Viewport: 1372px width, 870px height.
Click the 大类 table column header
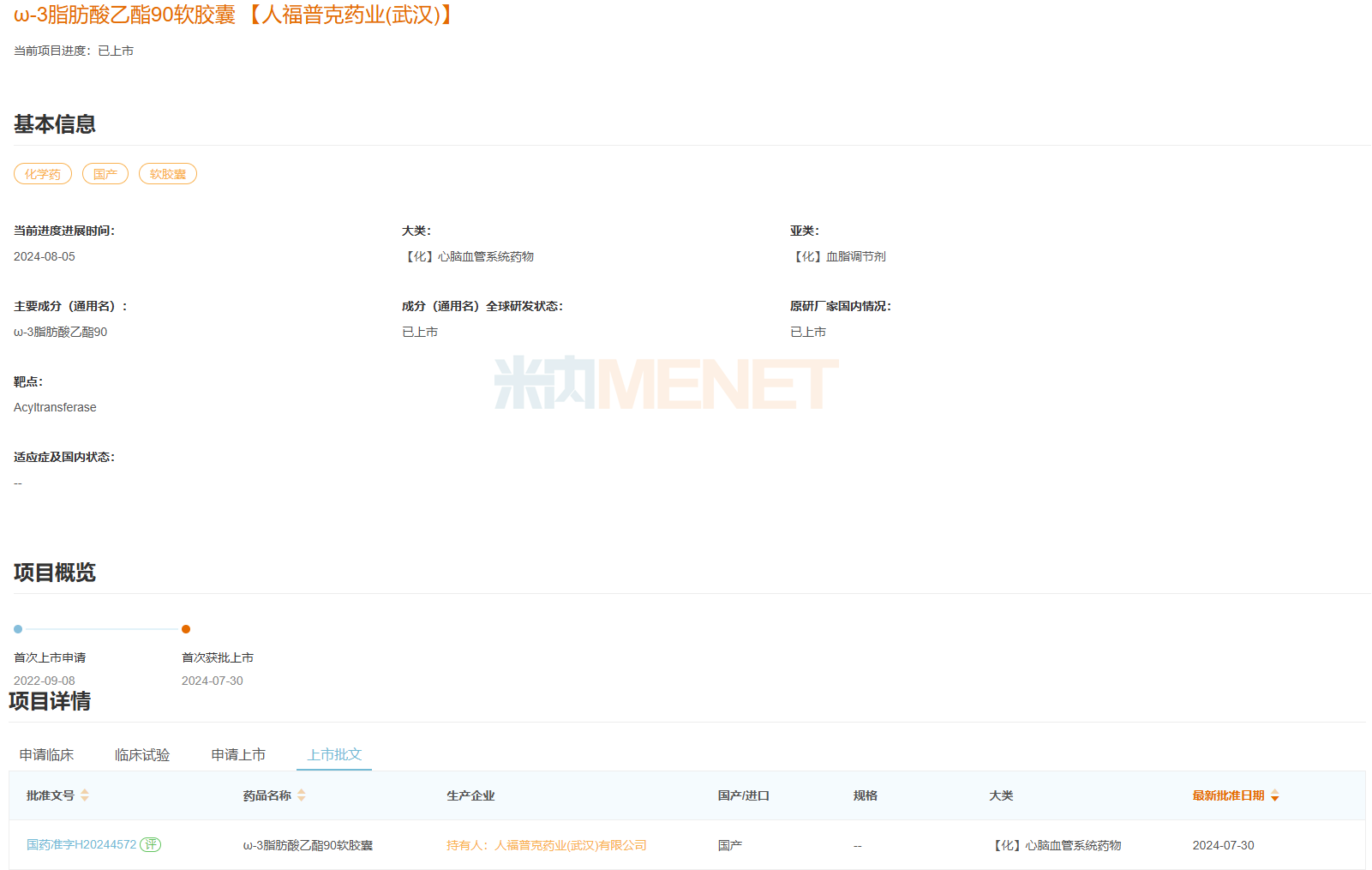click(1001, 795)
